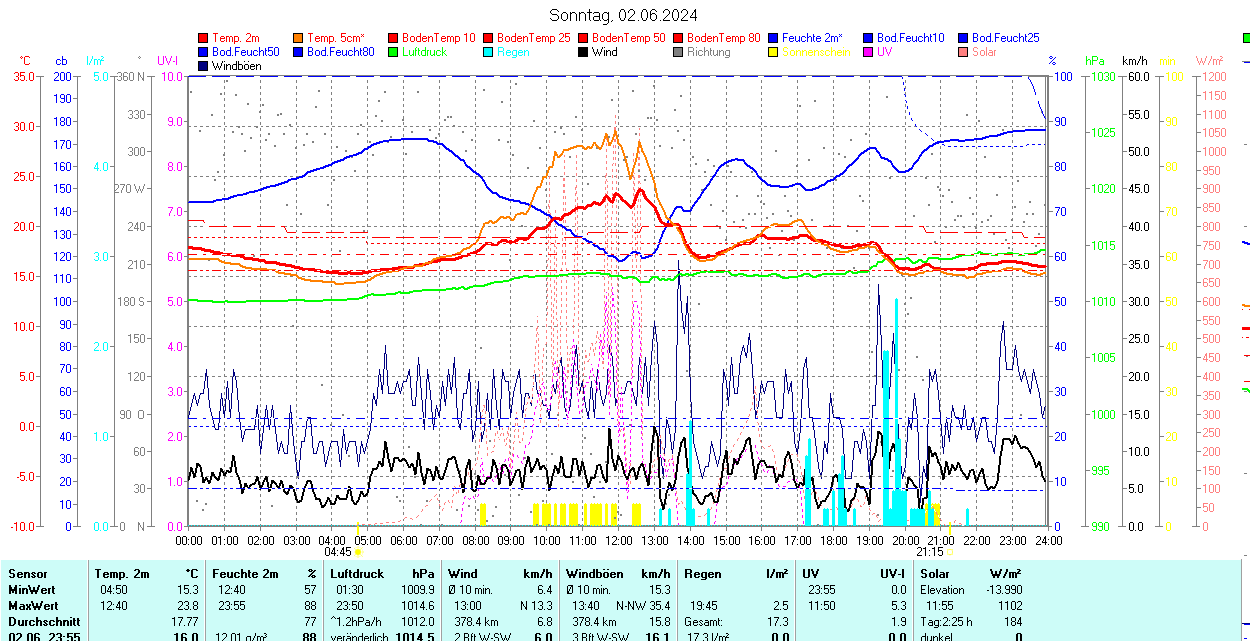
Task: Click the chart title Sonntag, 02.06.2024
Action: coord(624,15)
